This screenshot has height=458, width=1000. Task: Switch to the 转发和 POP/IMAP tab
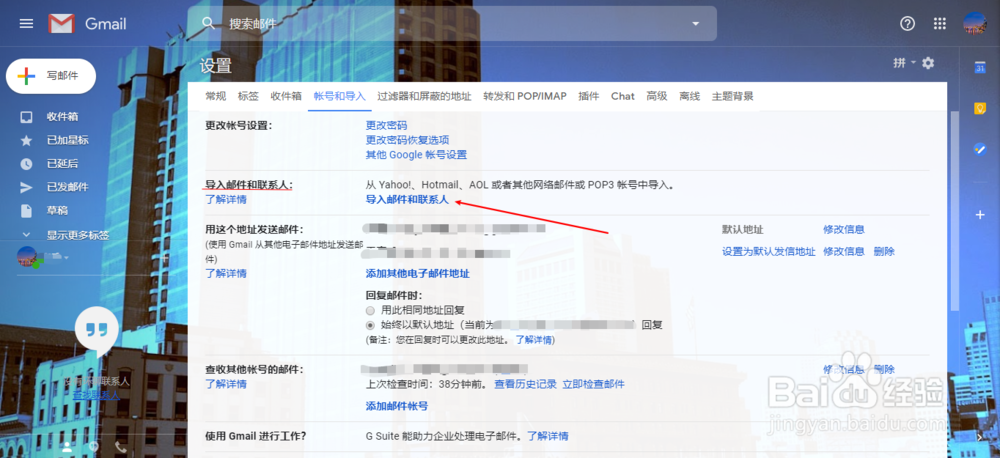(524, 96)
